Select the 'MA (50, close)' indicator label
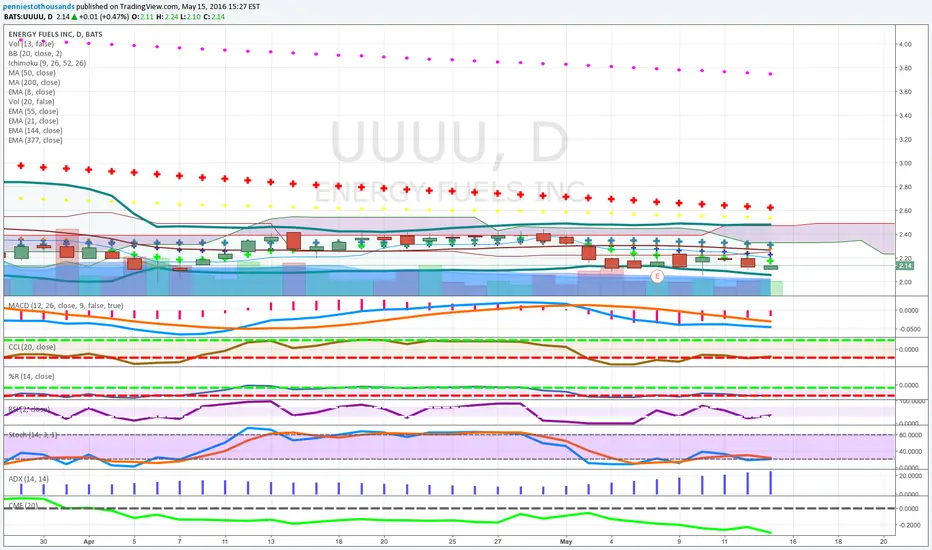932x550 pixels. (x=32, y=73)
